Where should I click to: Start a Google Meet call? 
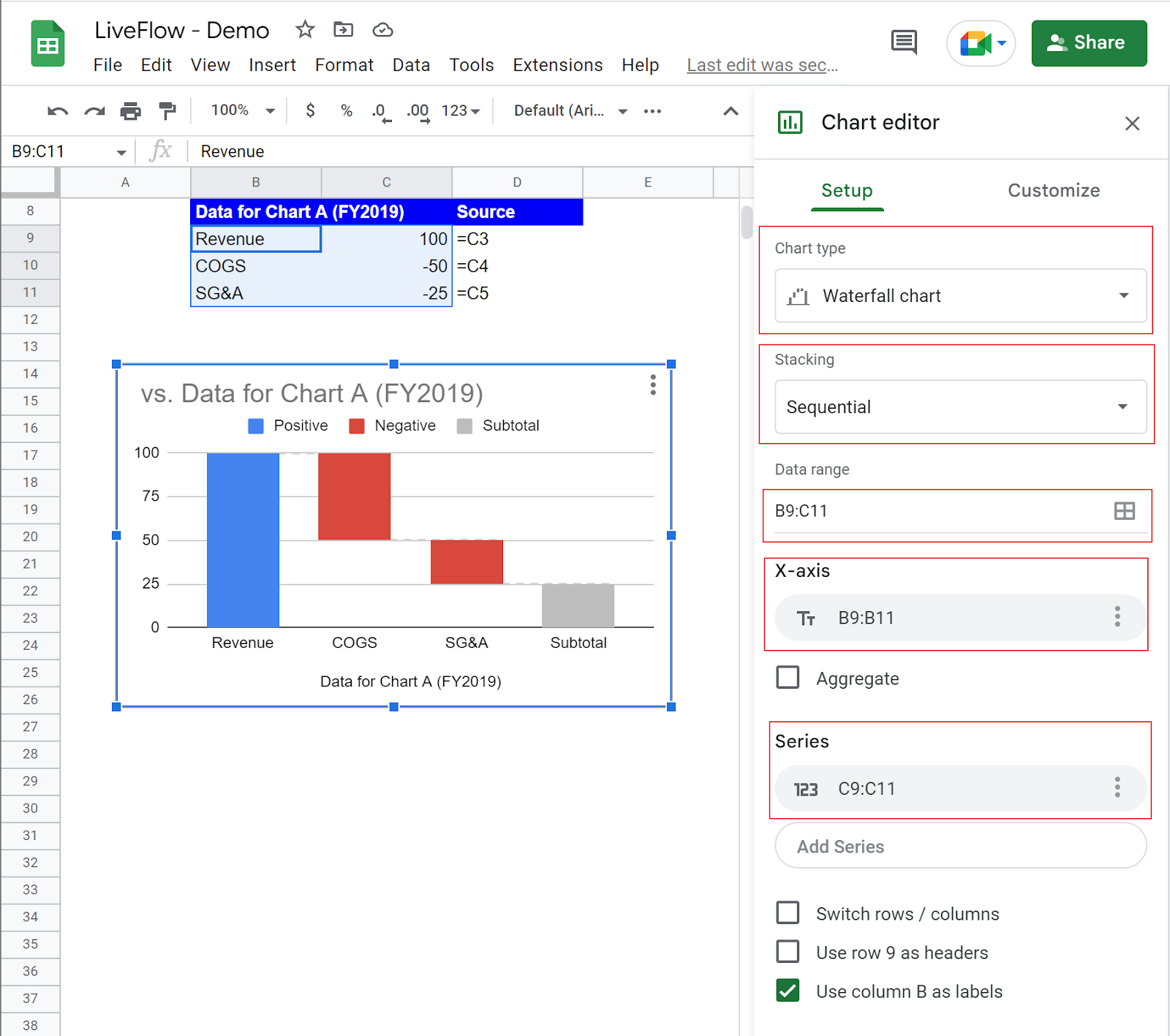point(975,43)
